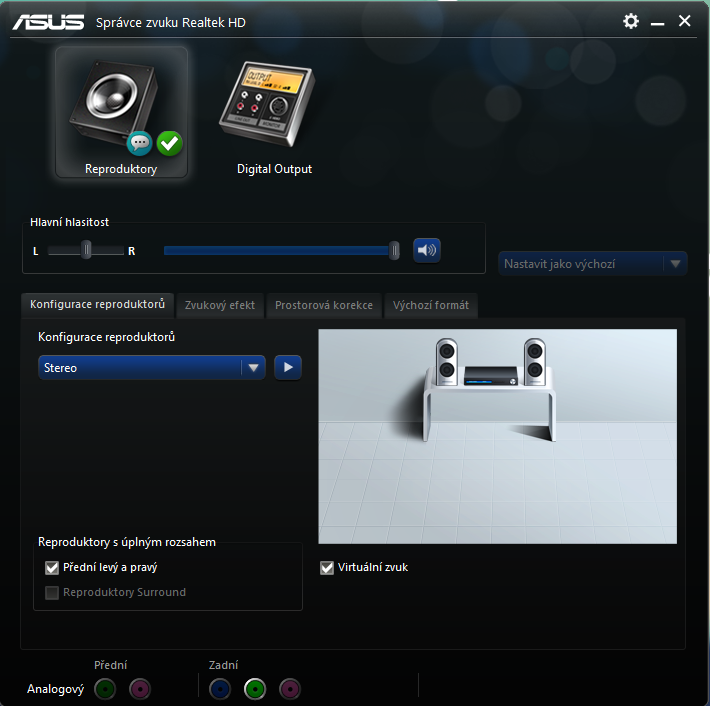710x706 pixels.
Task: Open settings via the gear icon
Action: [x=630, y=21]
